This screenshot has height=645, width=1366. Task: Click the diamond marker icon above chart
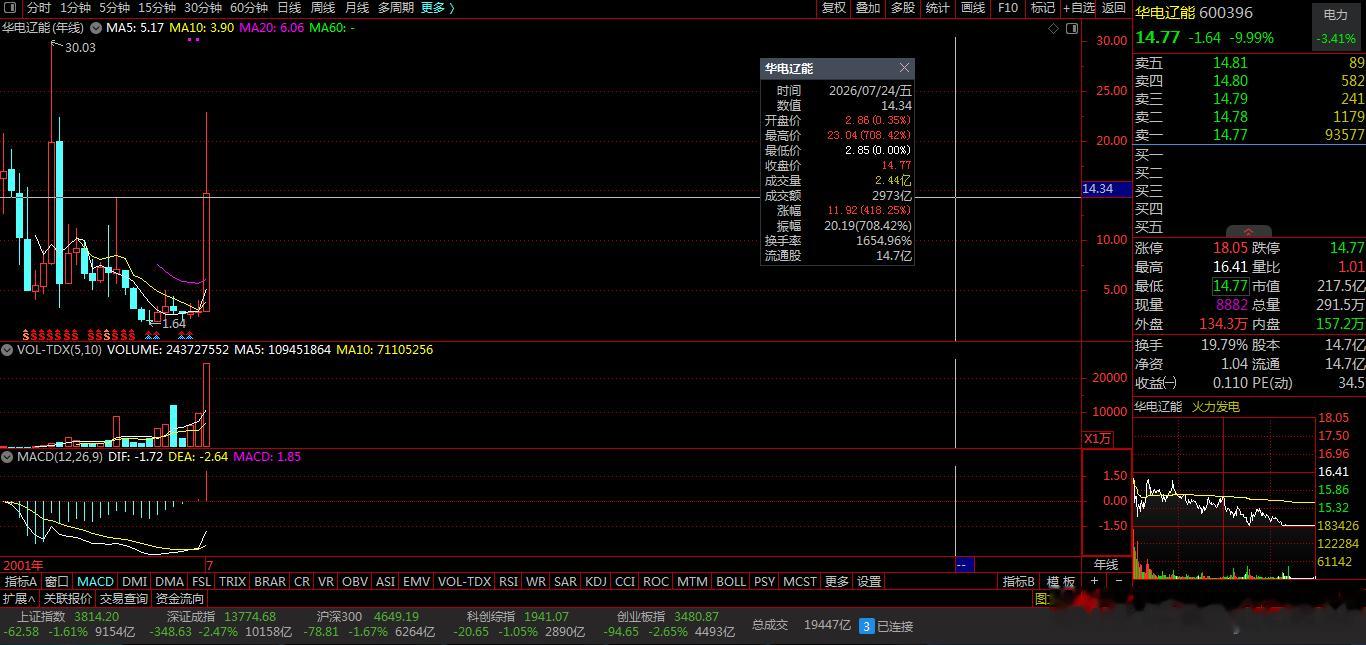[x=1053, y=29]
